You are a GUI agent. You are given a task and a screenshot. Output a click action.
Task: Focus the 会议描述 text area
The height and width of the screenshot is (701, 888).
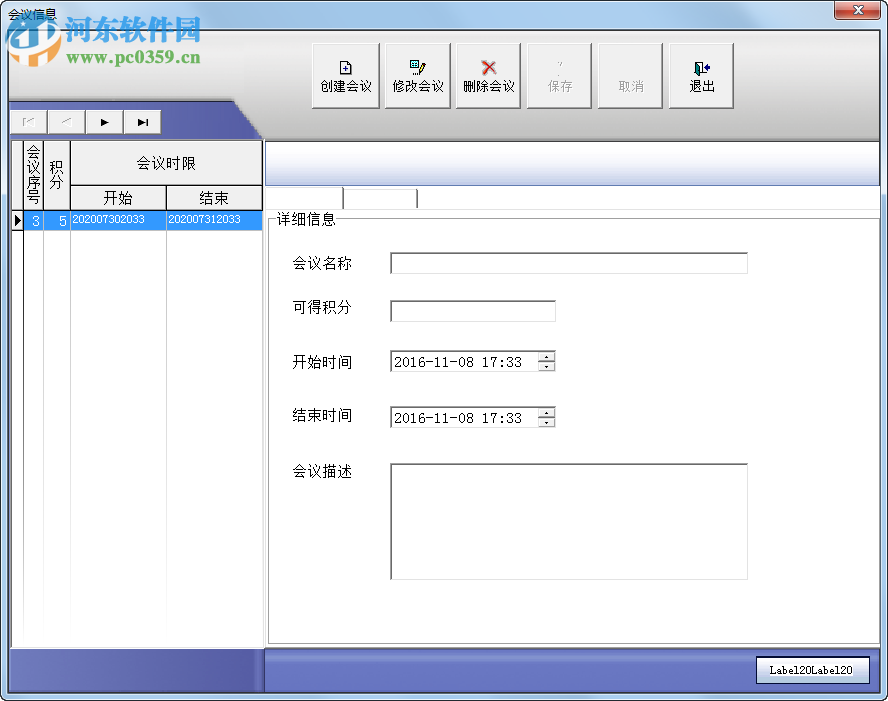point(569,522)
